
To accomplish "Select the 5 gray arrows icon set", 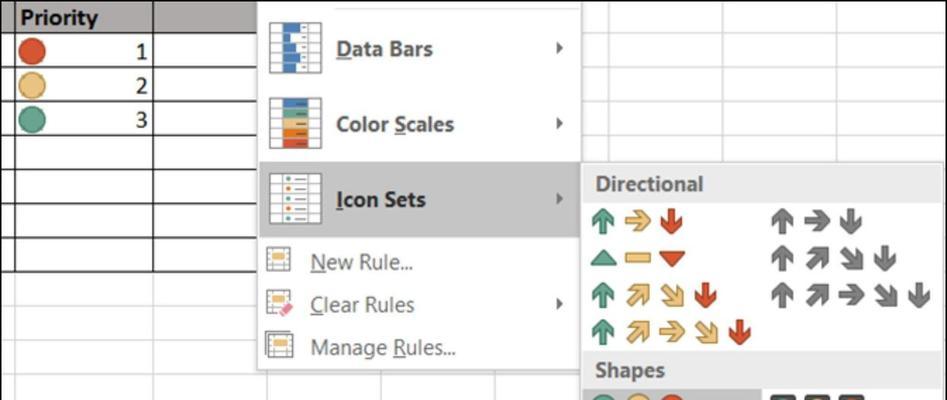I will pyautogui.click(x=850, y=295).
